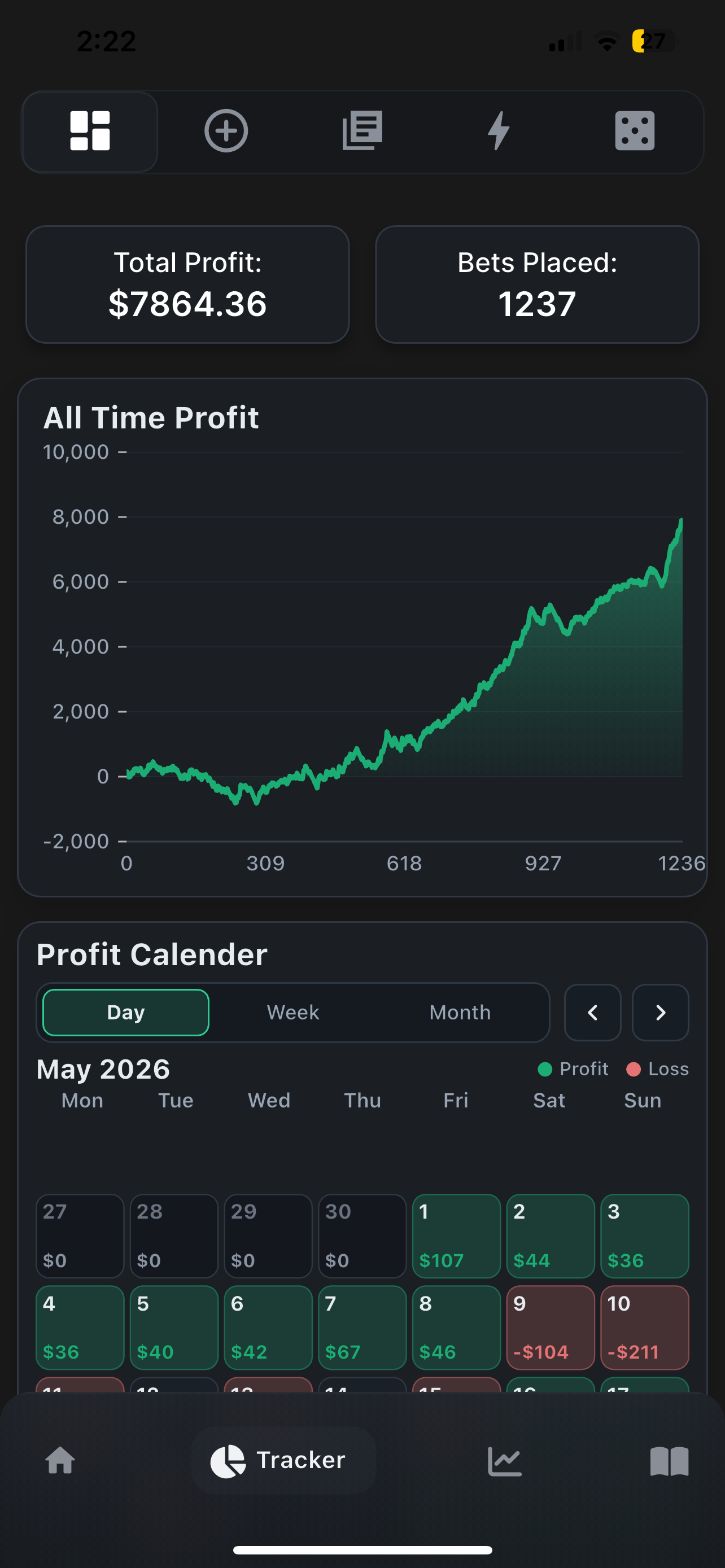This screenshot has width=725, height=1568.
Task: Tap the Total Profit card
Action: pos(187,284)
